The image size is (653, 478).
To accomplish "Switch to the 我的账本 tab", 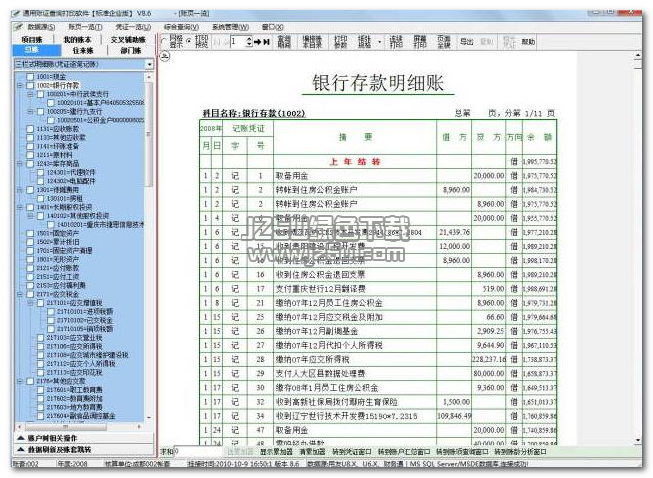I will coord(77,40).
